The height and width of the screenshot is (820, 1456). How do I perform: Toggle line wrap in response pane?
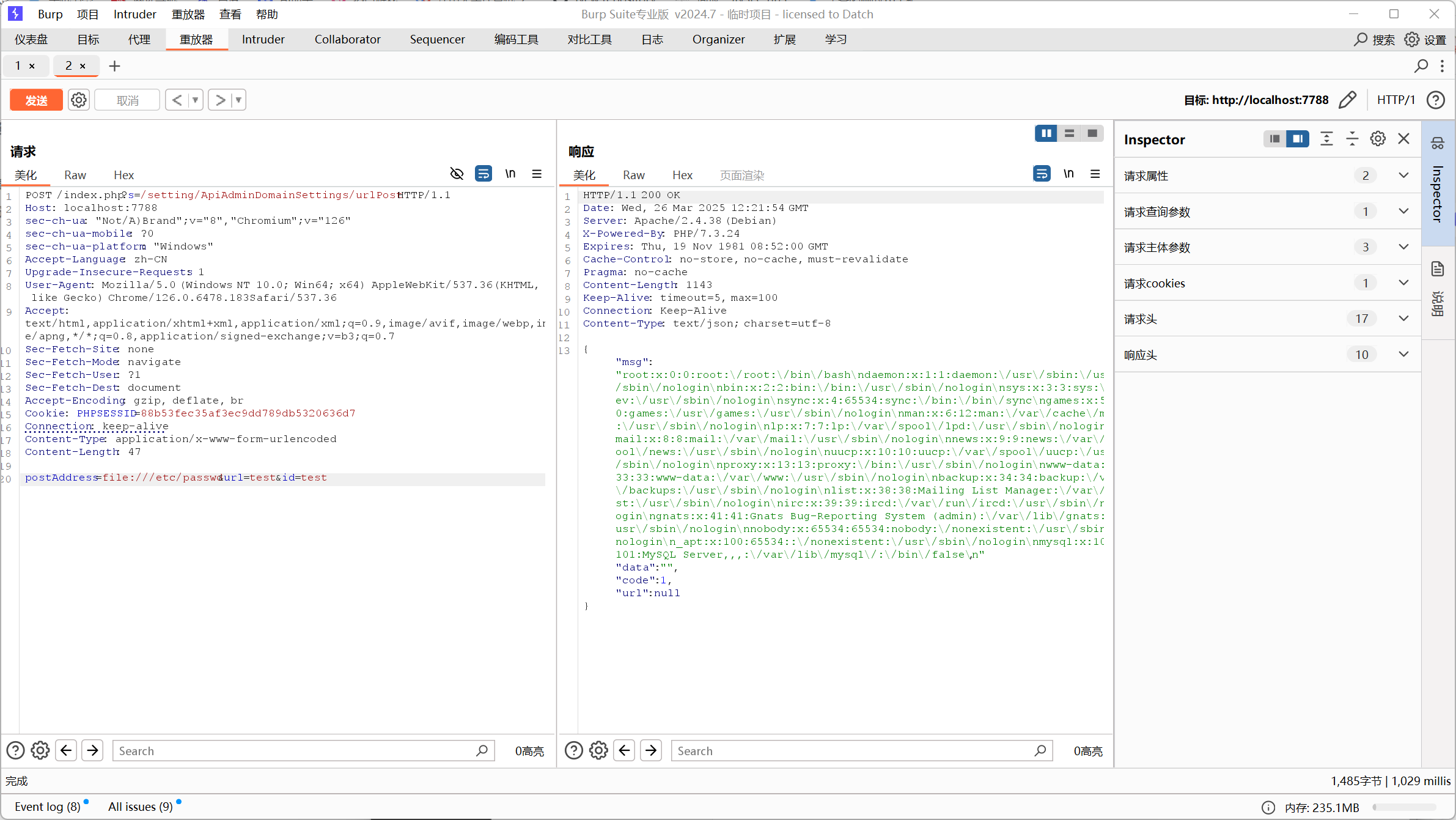coord(1042,174)
